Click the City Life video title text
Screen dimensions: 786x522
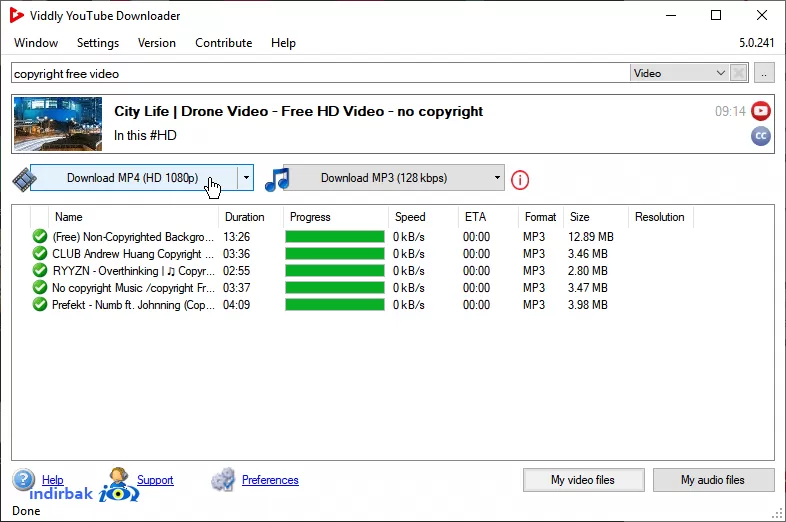298,111
